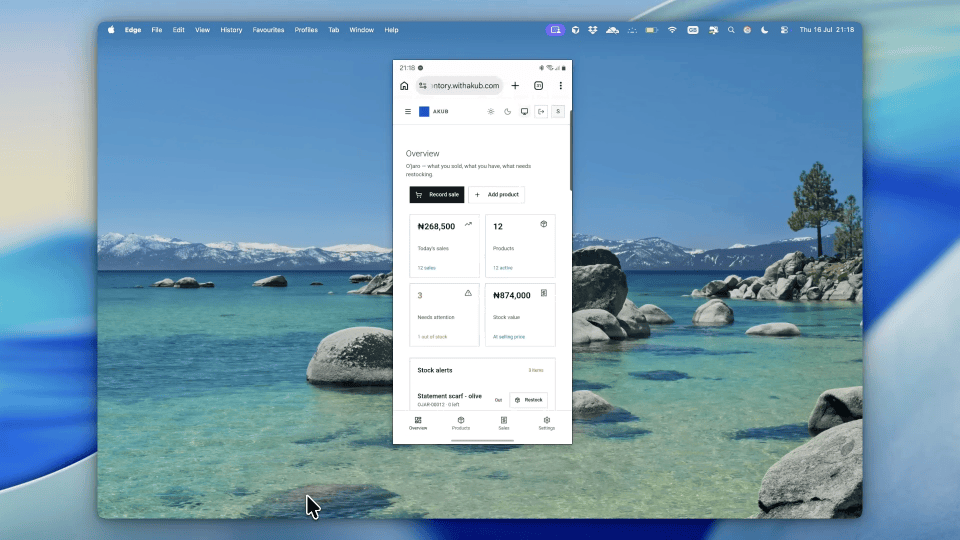Screen dimensions: 960x540
Task: Restock the Statement scarf - olive
Action: (528, 400)
